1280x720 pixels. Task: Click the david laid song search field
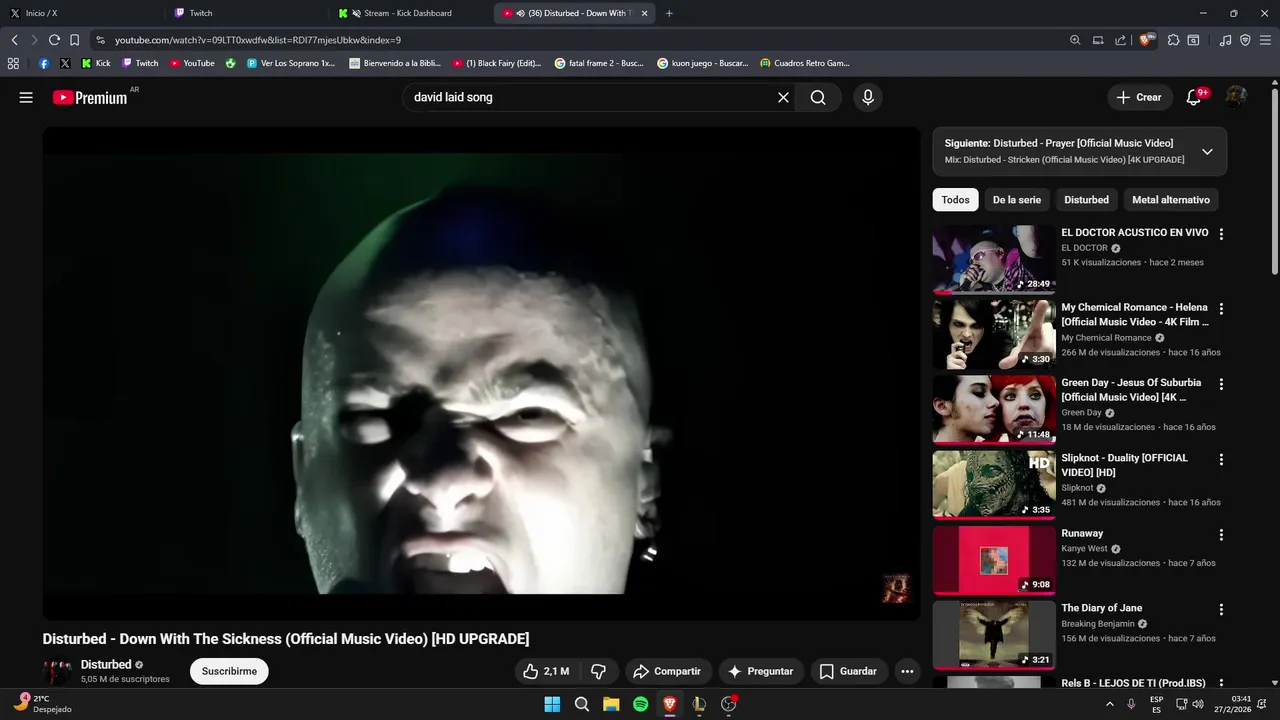590,97
